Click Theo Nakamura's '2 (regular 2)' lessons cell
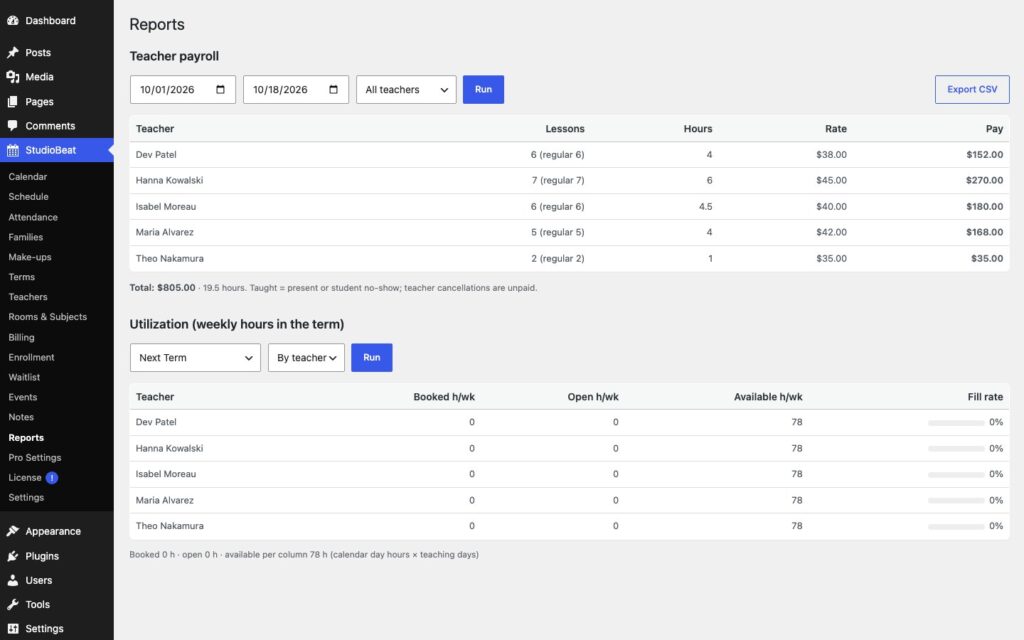The image size is (1024, 640). point(558,259)
